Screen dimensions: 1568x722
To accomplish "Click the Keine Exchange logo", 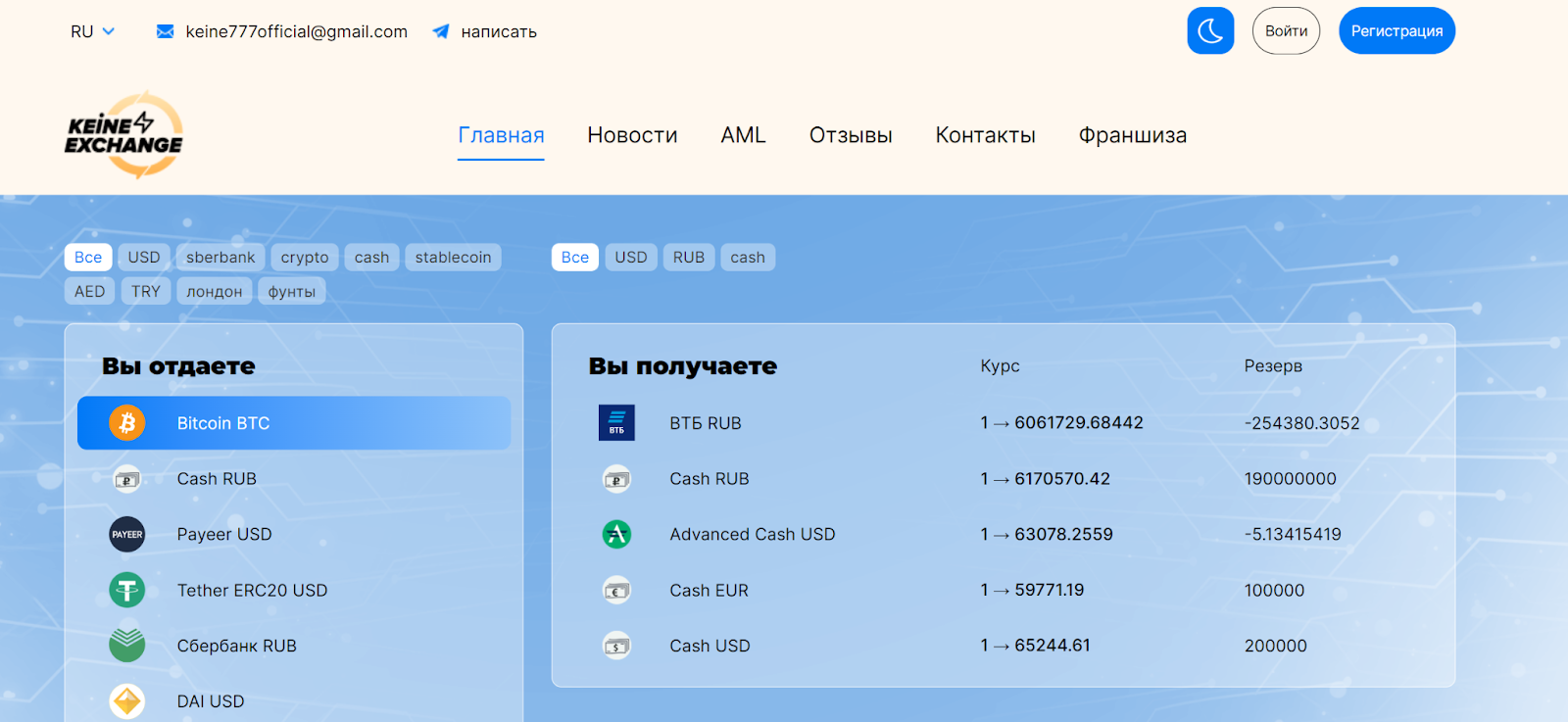I will (124, 135).
